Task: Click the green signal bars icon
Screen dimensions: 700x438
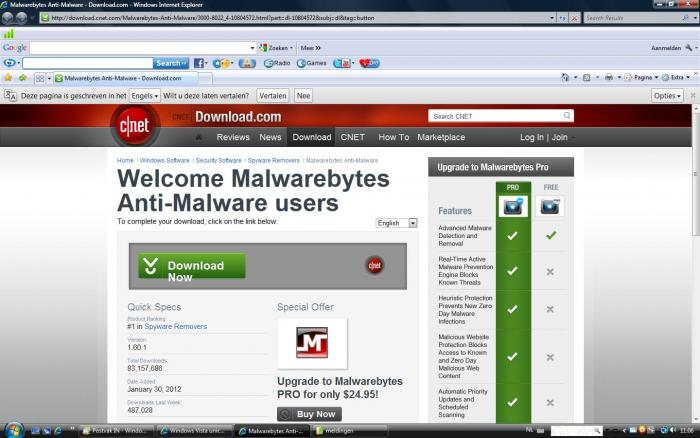Action: tap(8, 33)
